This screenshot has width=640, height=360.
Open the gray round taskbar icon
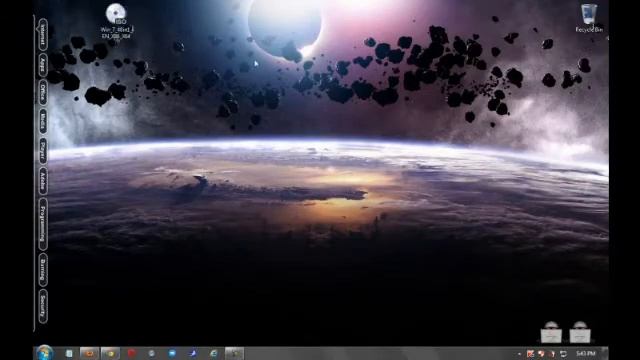coord(151,353)
